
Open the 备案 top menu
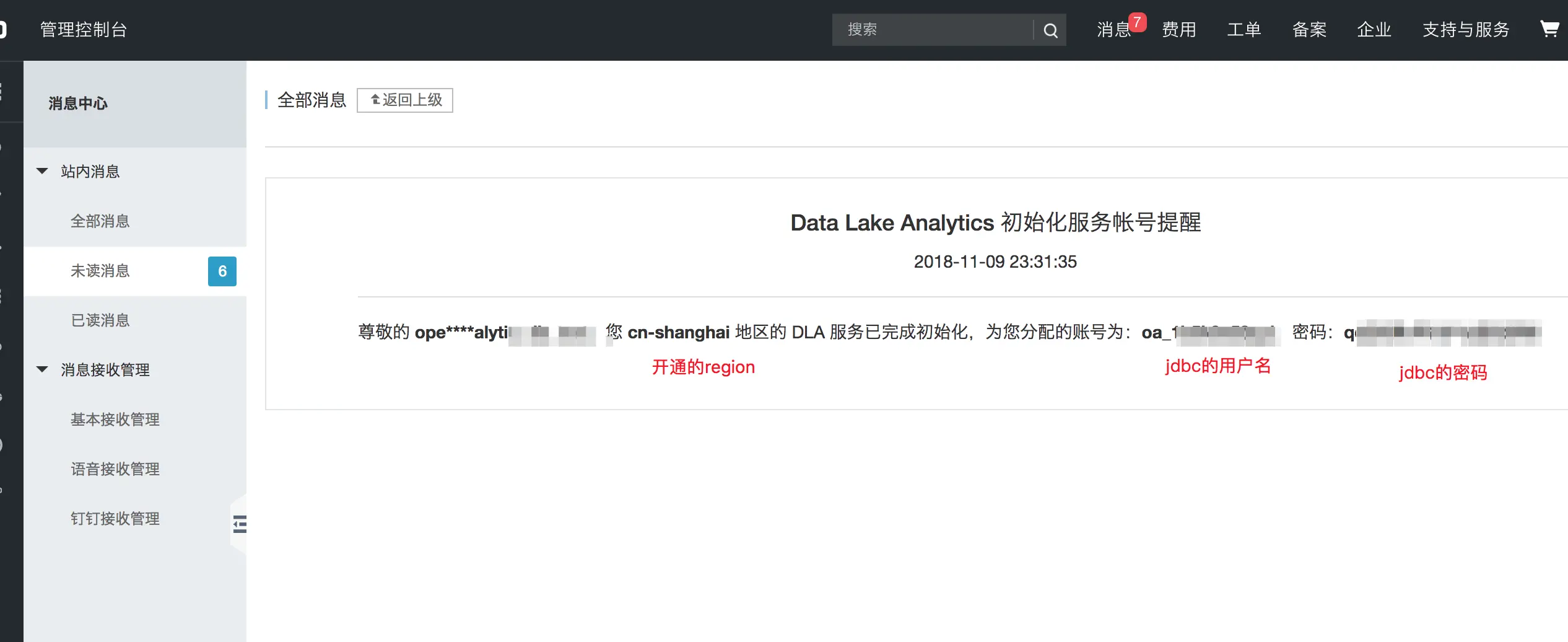[x=1309, y=30]
